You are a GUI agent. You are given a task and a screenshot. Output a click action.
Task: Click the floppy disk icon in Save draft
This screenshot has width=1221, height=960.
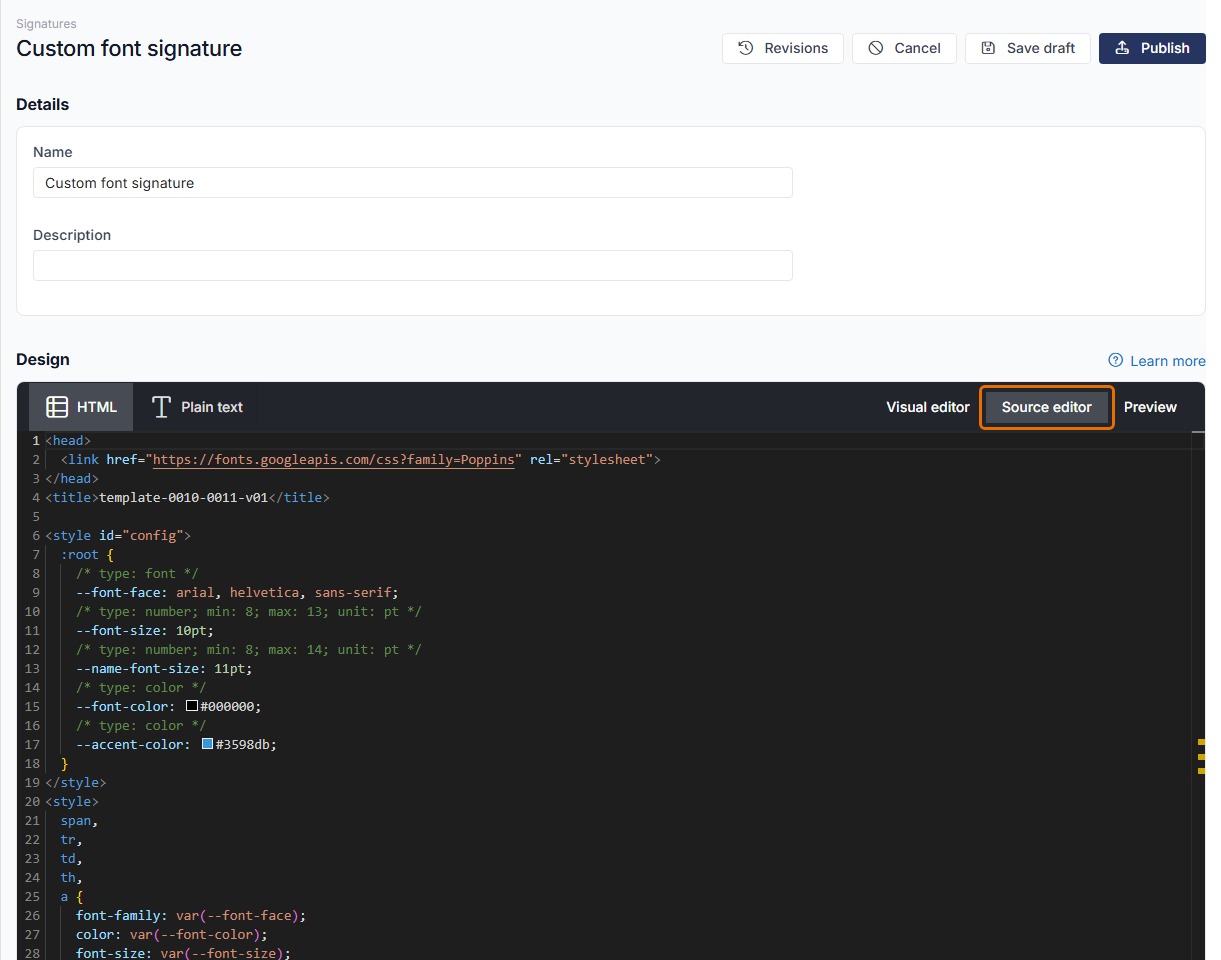pos(988,48)
